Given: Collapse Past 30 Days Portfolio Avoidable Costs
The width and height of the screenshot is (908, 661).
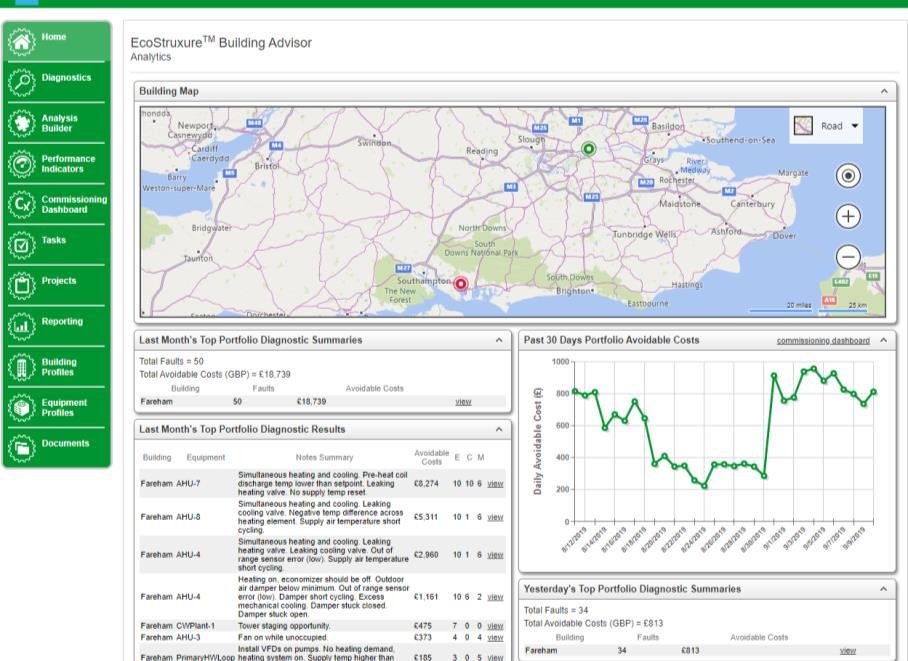Looking at the screenshot, I should pos(884,340).
